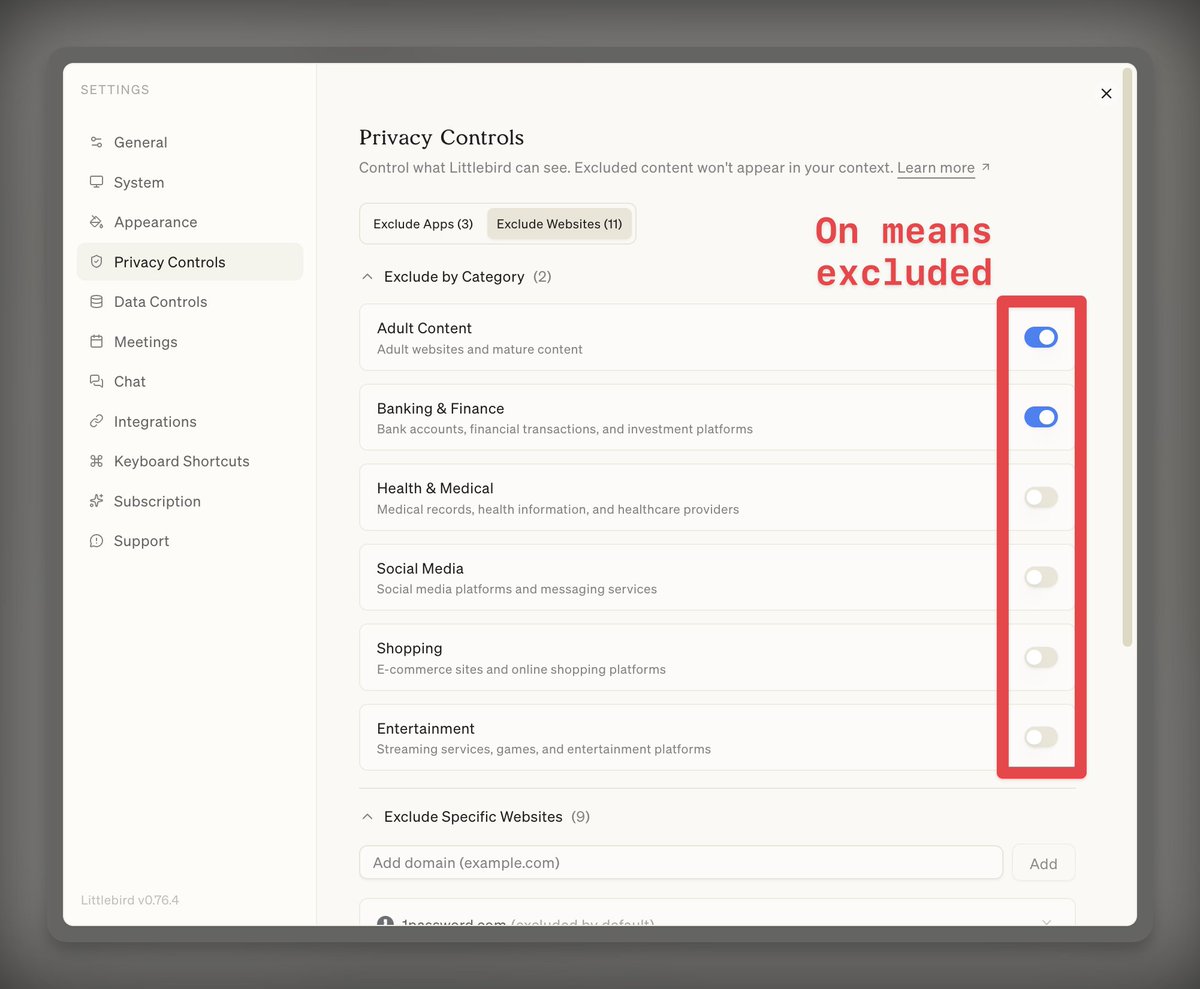Enable Social Media exclusion toggle

tap(1040, 577)
